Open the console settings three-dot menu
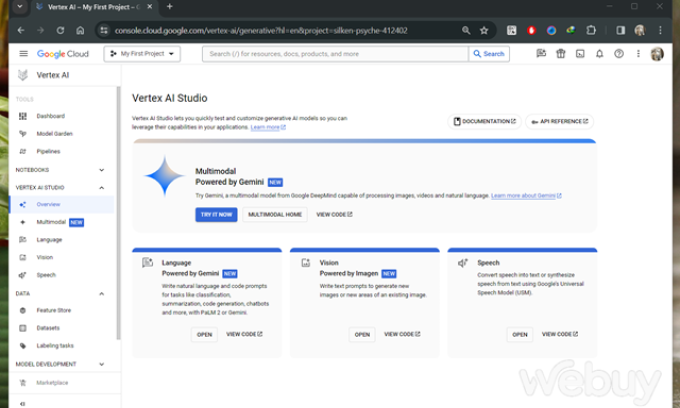 point(638,54)
